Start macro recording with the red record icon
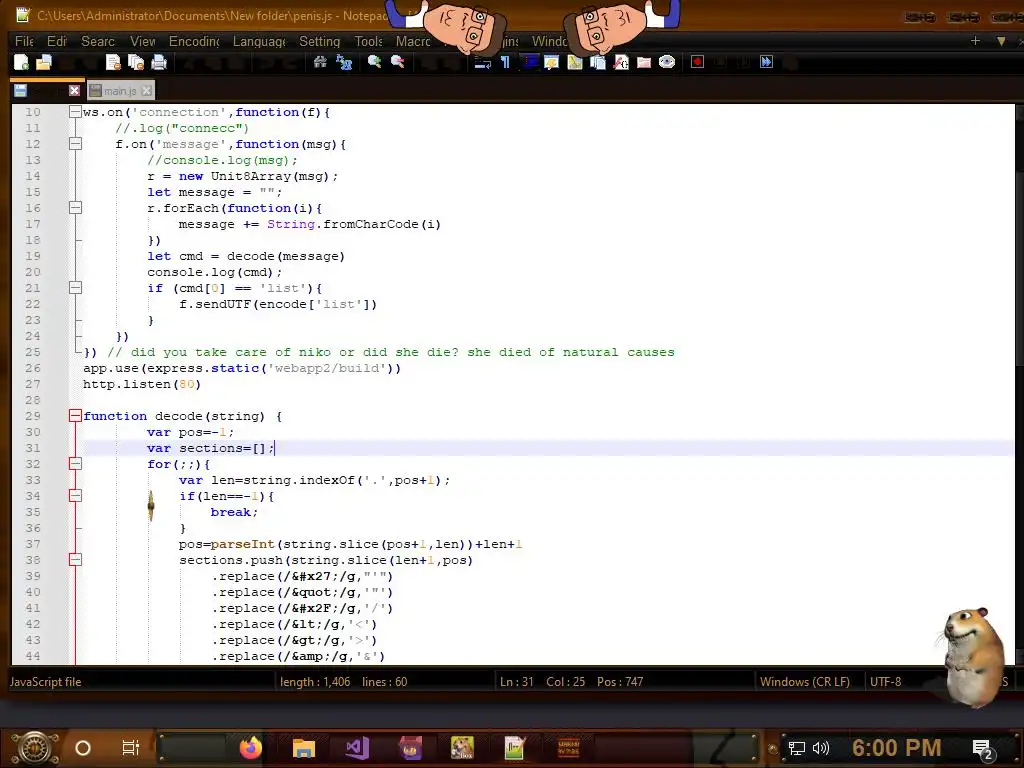This screenshot has height=768, width=1024. pyautogui.click(x=697, y=63)
